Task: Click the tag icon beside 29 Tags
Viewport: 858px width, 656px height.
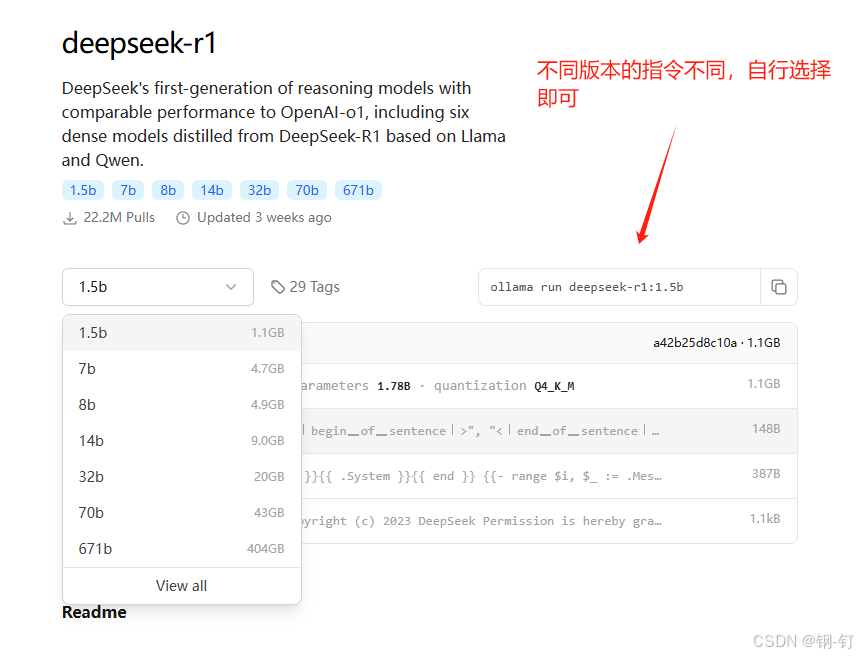Action: [x=278, y=287]
